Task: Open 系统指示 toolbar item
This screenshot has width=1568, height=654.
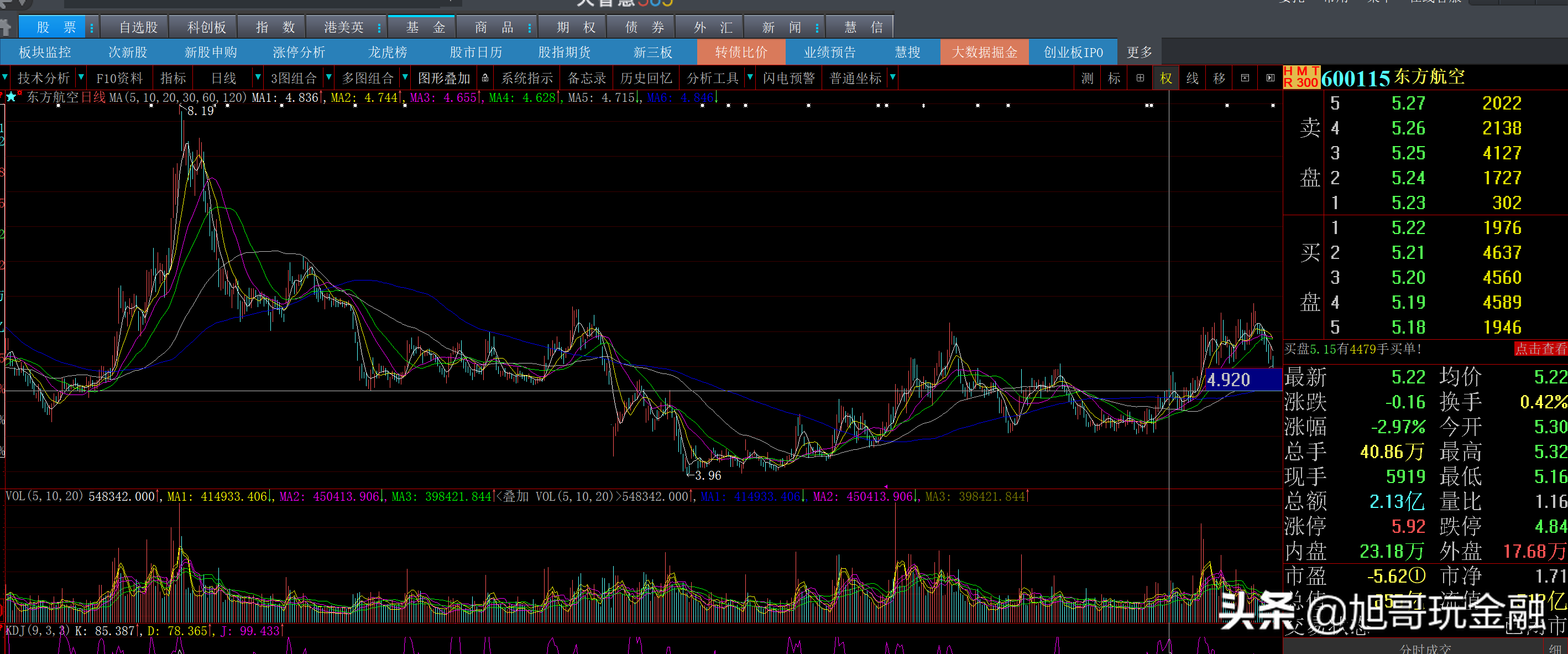Action: pos(526,78)
